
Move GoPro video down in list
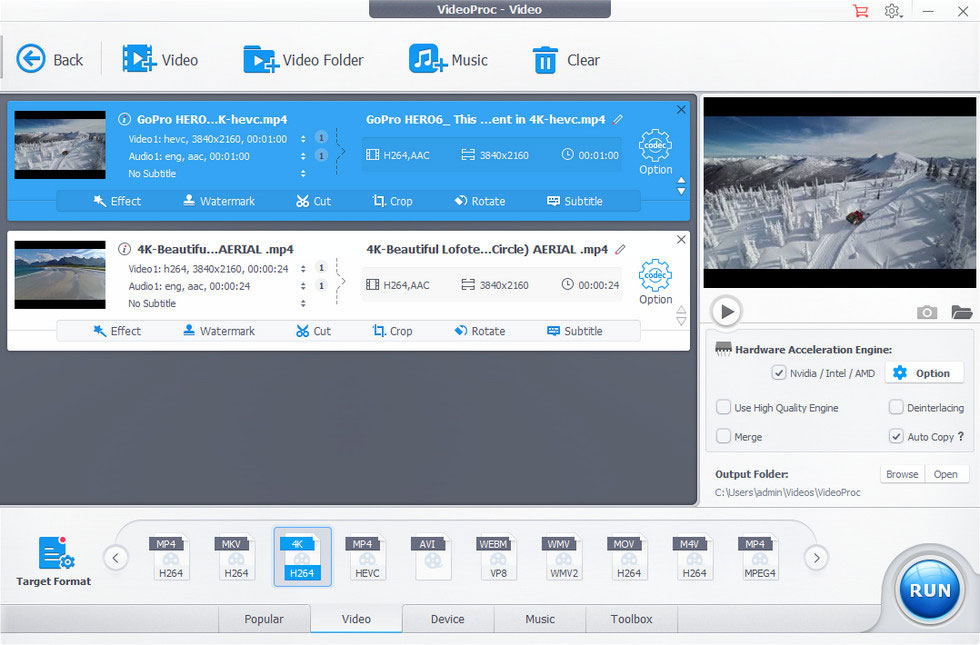point(681,192)
